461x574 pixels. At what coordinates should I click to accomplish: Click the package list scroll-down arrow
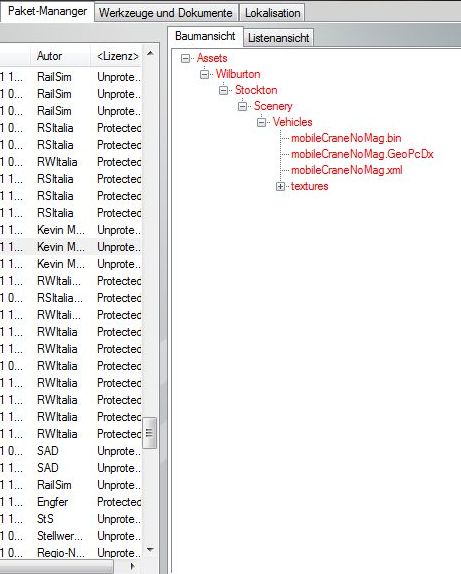tap(150, 549)
